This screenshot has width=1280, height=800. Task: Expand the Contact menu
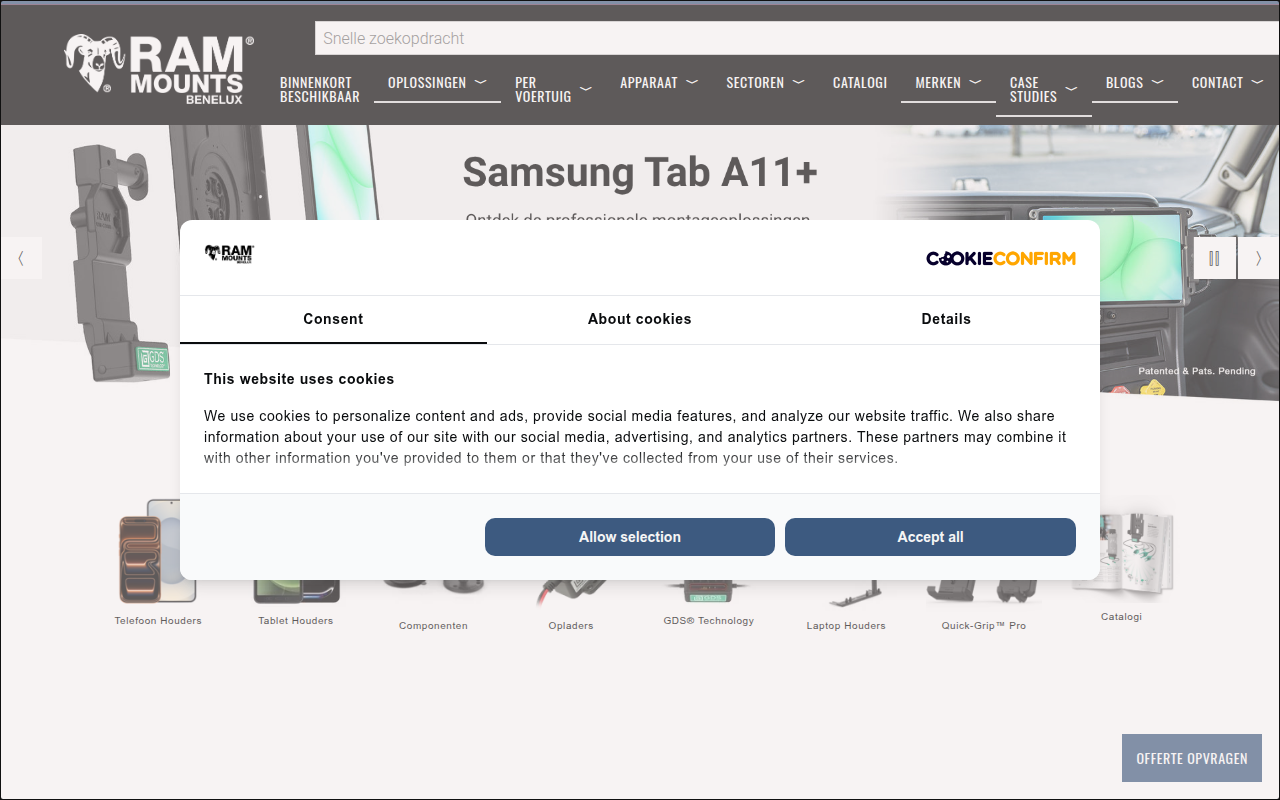tap(1227, 83)
